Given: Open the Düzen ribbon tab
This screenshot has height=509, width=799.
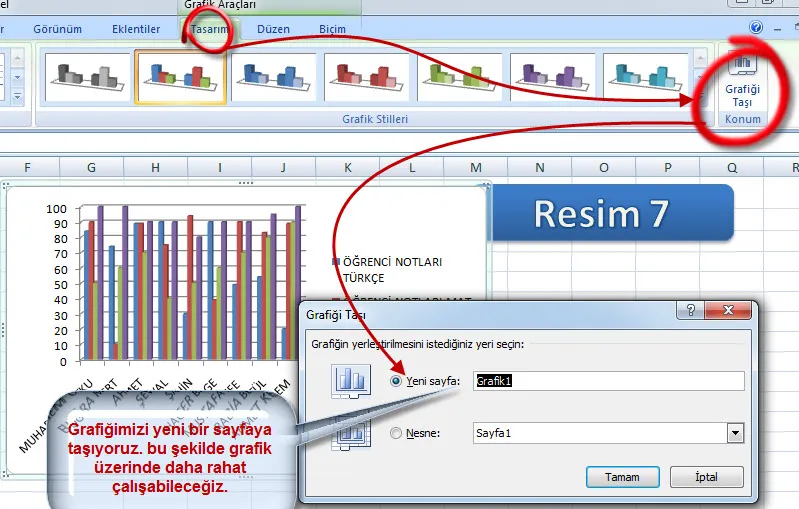Looking at the screenshot, I should click(273, 30).
